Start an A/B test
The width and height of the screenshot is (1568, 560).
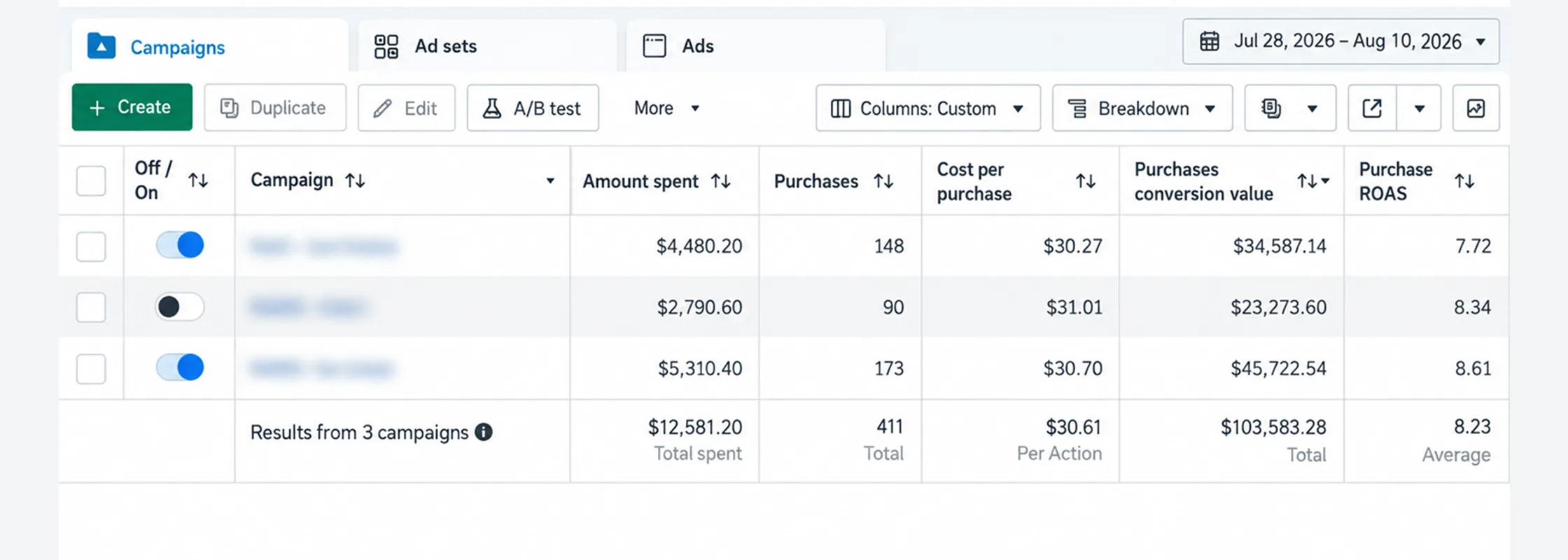point(533,108)
